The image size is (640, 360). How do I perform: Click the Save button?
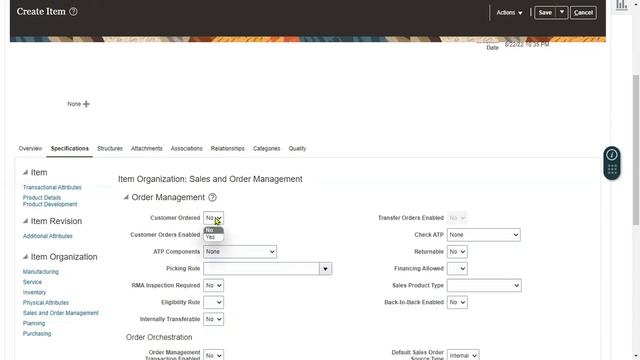pyautogui.click(x=545, y=13)
